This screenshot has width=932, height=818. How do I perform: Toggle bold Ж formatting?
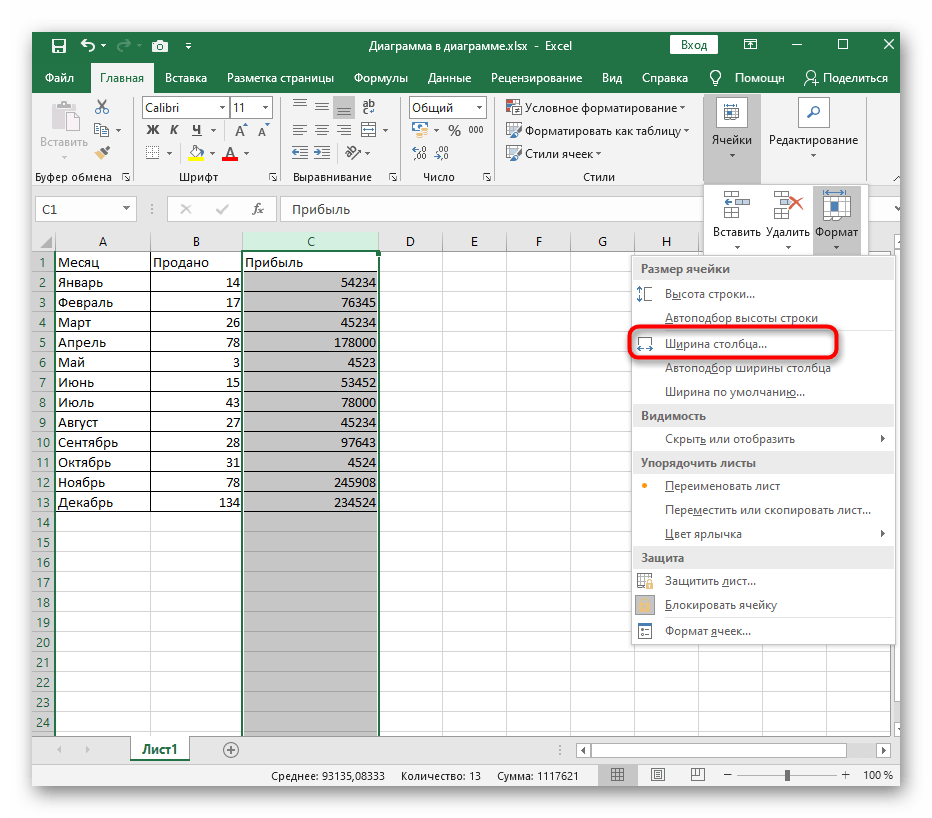pos(153,130)
